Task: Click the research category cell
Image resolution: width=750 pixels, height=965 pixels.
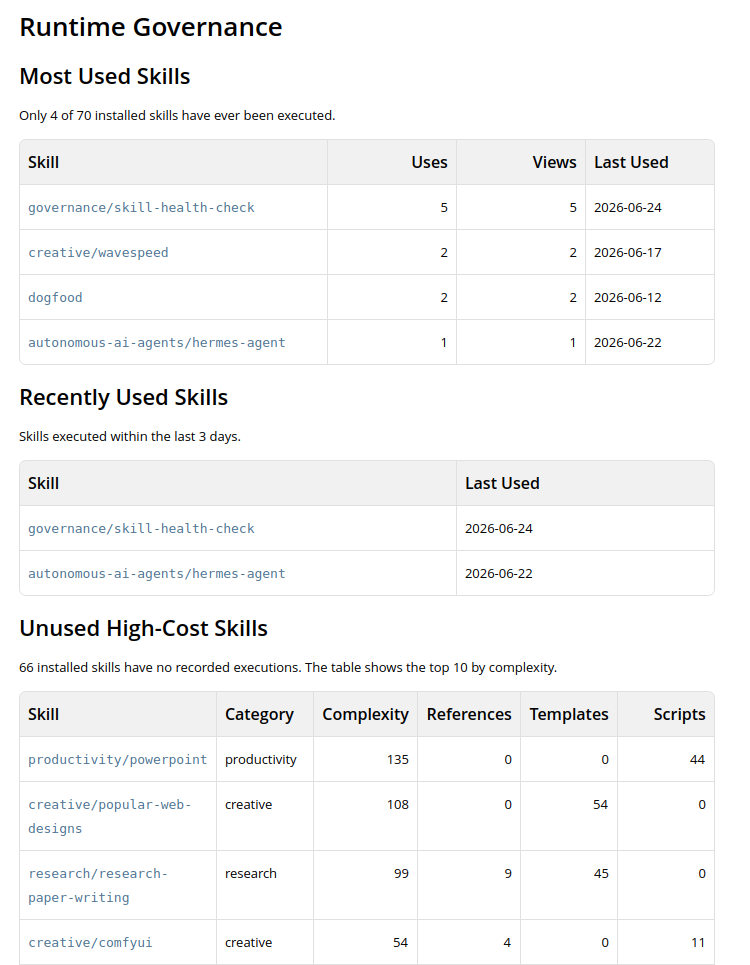Action: click(251, 873)
